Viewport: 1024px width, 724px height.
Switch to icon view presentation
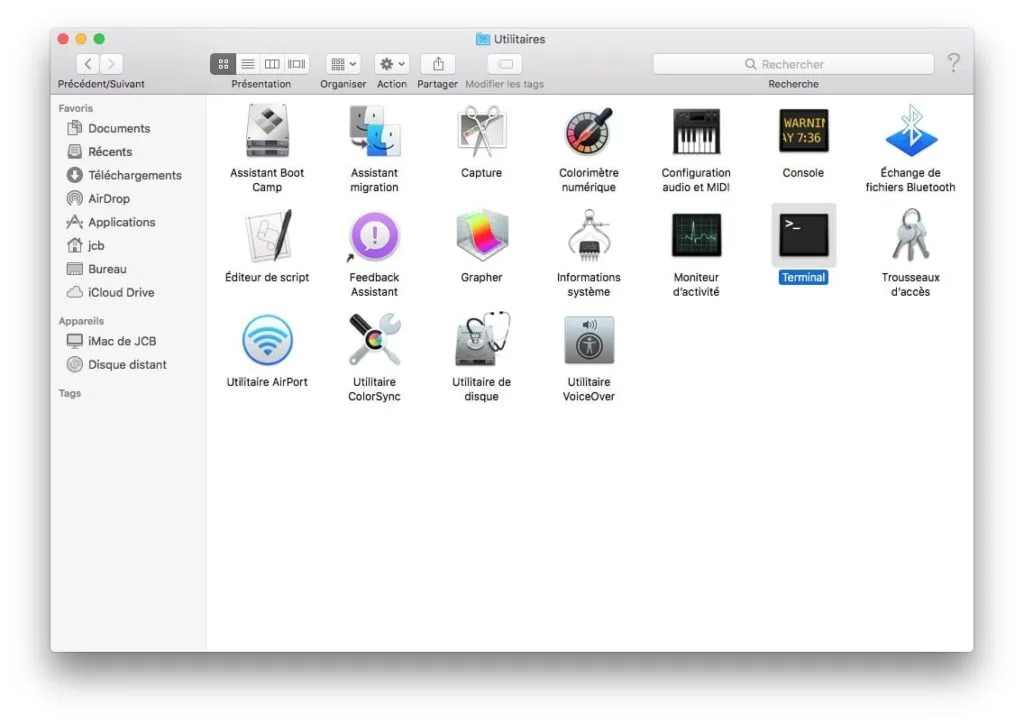223,64
